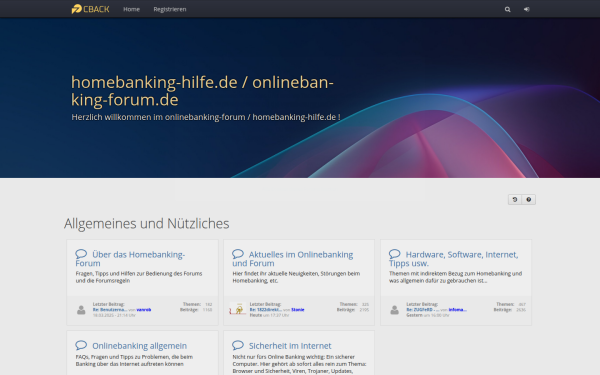Viewport: 600px width, 375px height.
Task: Click the 'Allgemeines und Nützliches' category heading
Action: pos(147,223)
